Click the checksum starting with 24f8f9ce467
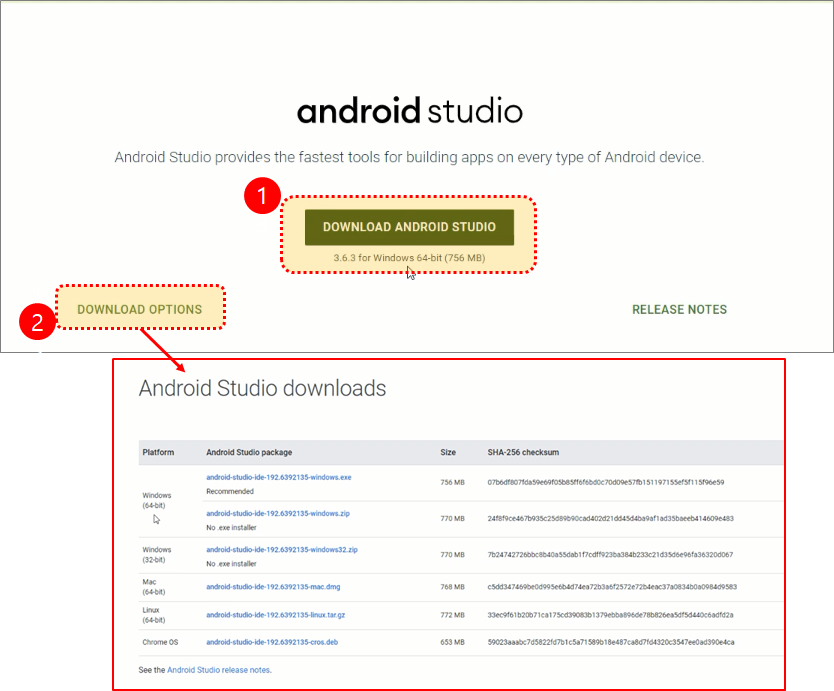The height and width of the screenshot is (691, 834). (611, 519)
